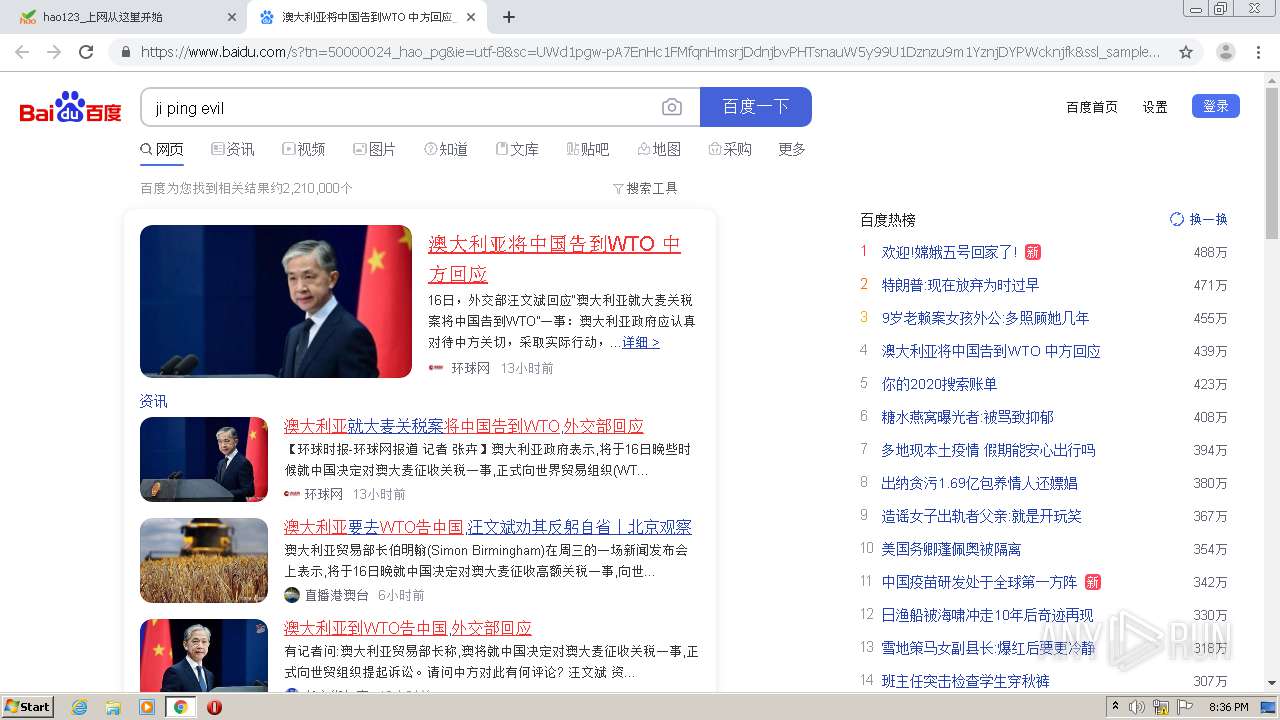The height and width of the screenshot is (720, 1280).
Task: Go back in browser history
Action: [x=22, y=52]
